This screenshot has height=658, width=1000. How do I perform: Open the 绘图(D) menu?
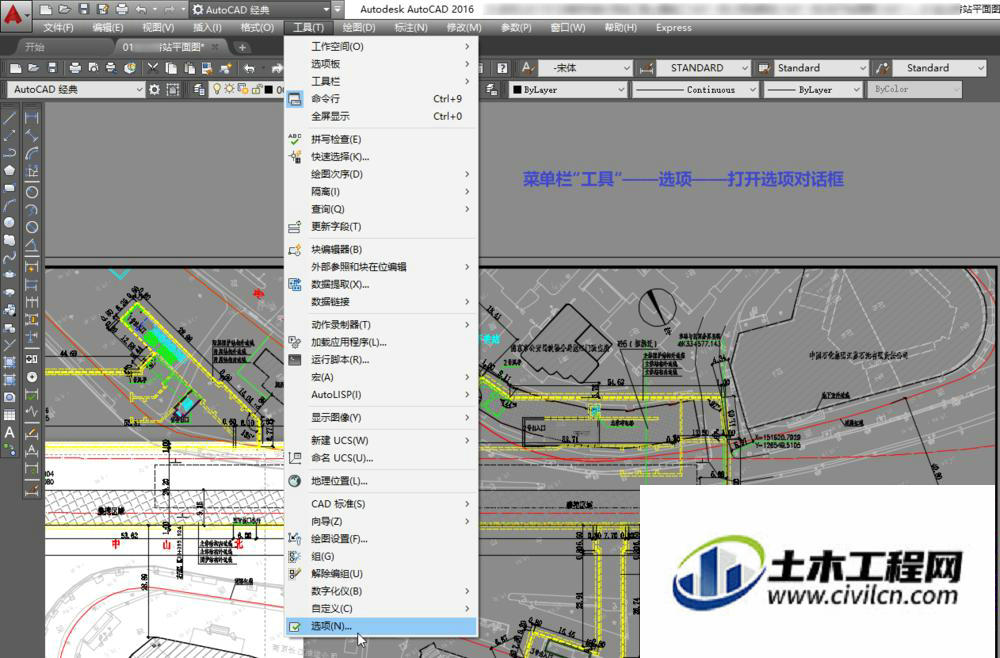(358, 27)
